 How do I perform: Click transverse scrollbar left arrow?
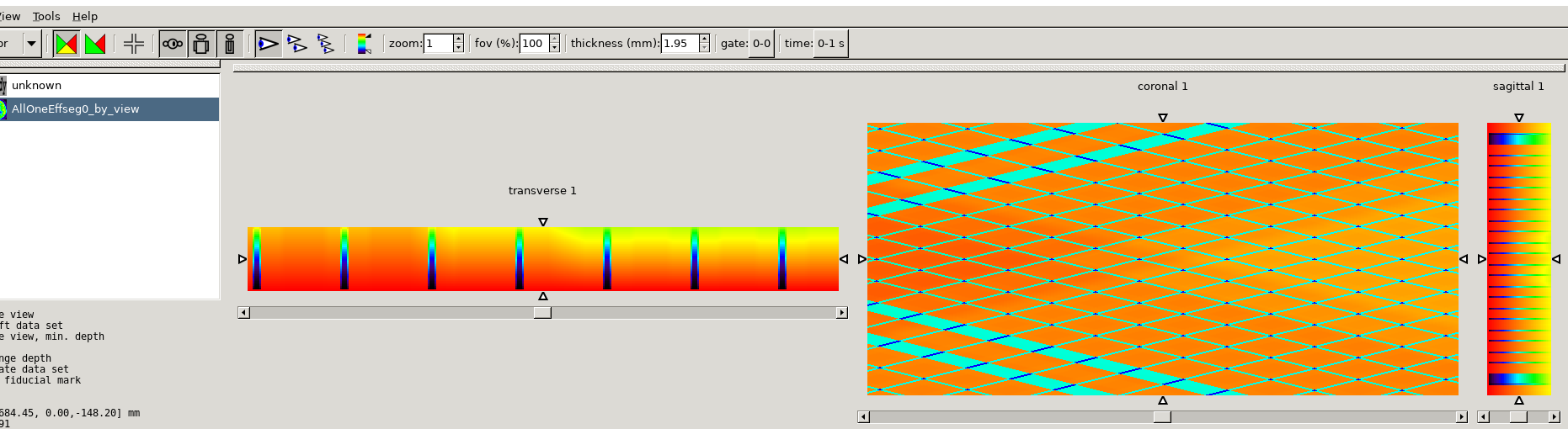tap(244, 313)
